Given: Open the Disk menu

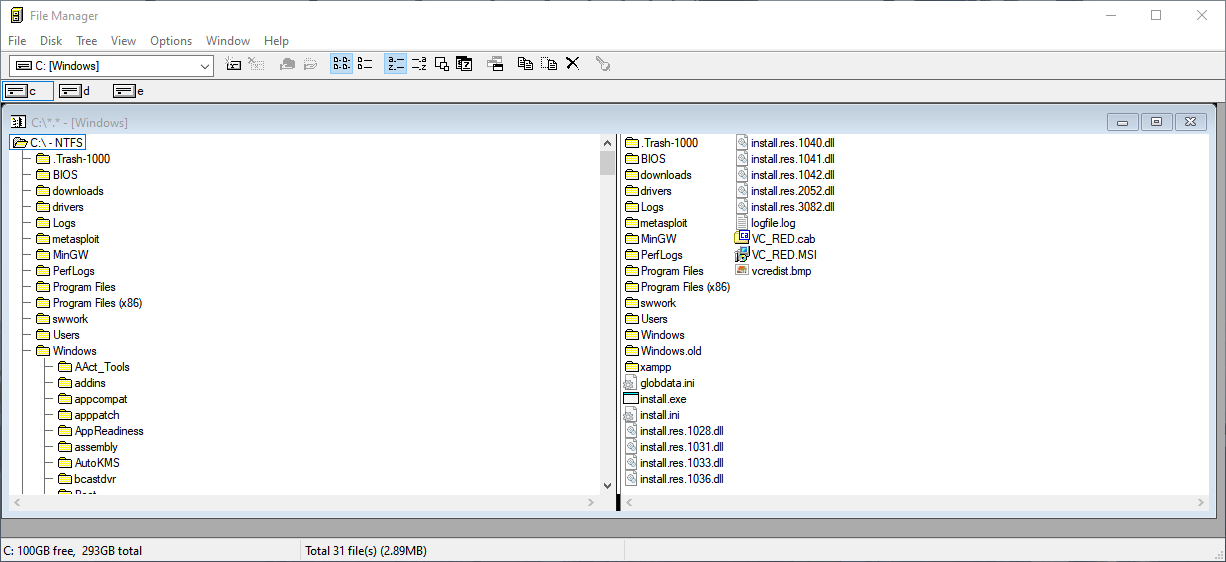Looking at the screenshot, I should coord(51,41).
